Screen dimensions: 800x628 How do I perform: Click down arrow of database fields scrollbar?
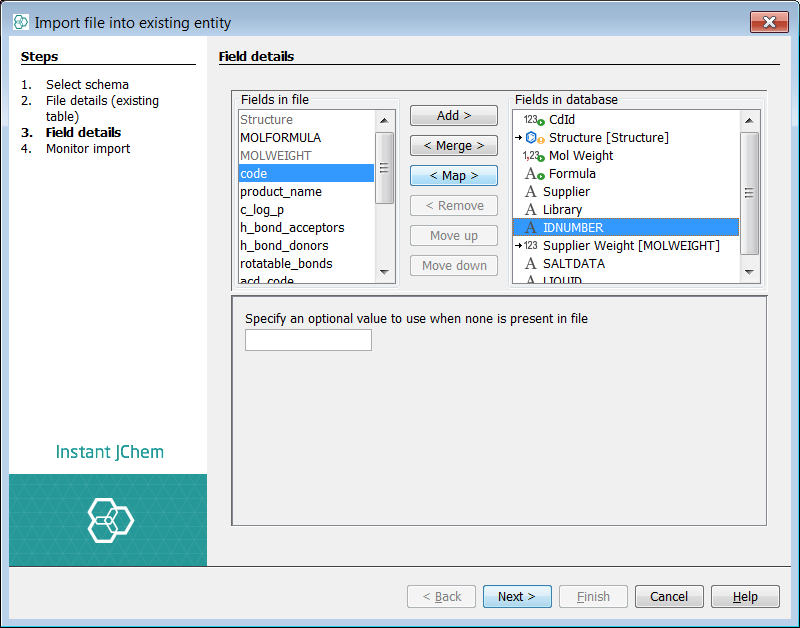pyautogui.click(x=749, y=271)
